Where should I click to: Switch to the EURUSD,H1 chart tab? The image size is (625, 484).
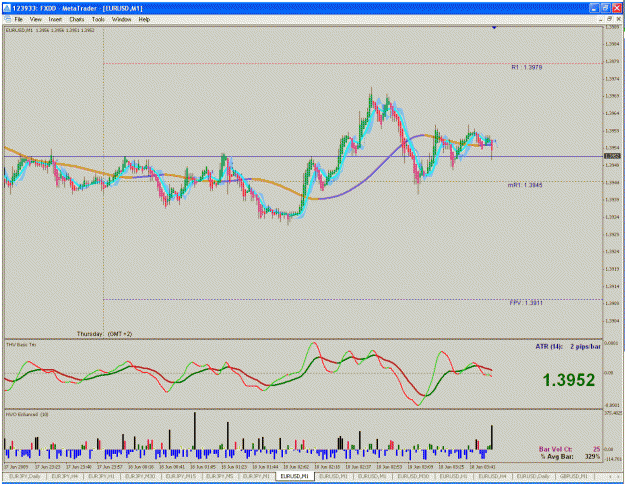click(x=453, y=476)
